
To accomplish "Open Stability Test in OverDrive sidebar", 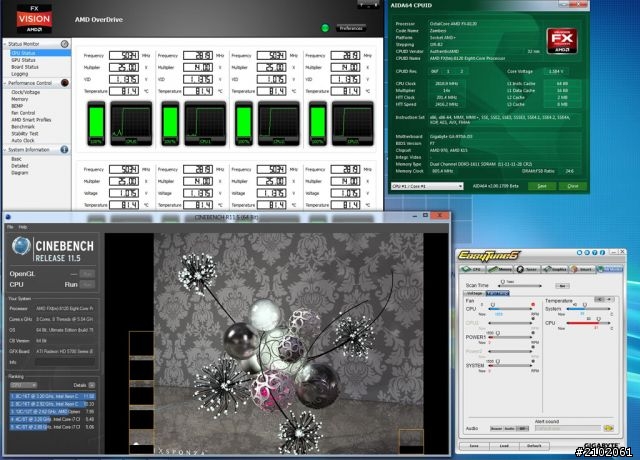I will pos(24,133).
